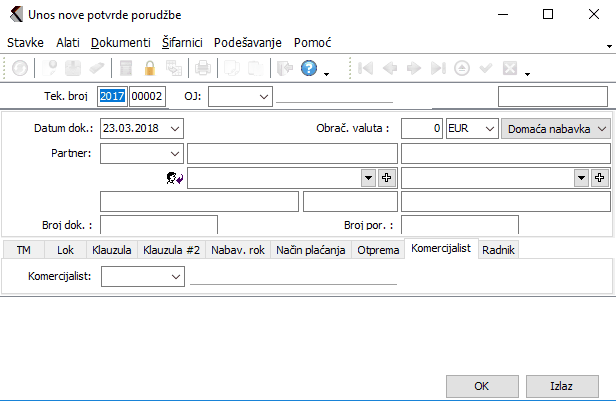Open the Partner code dropdown
Viewport: 616px width, 401px height.
pyautogui.click(x=176, y=153)
